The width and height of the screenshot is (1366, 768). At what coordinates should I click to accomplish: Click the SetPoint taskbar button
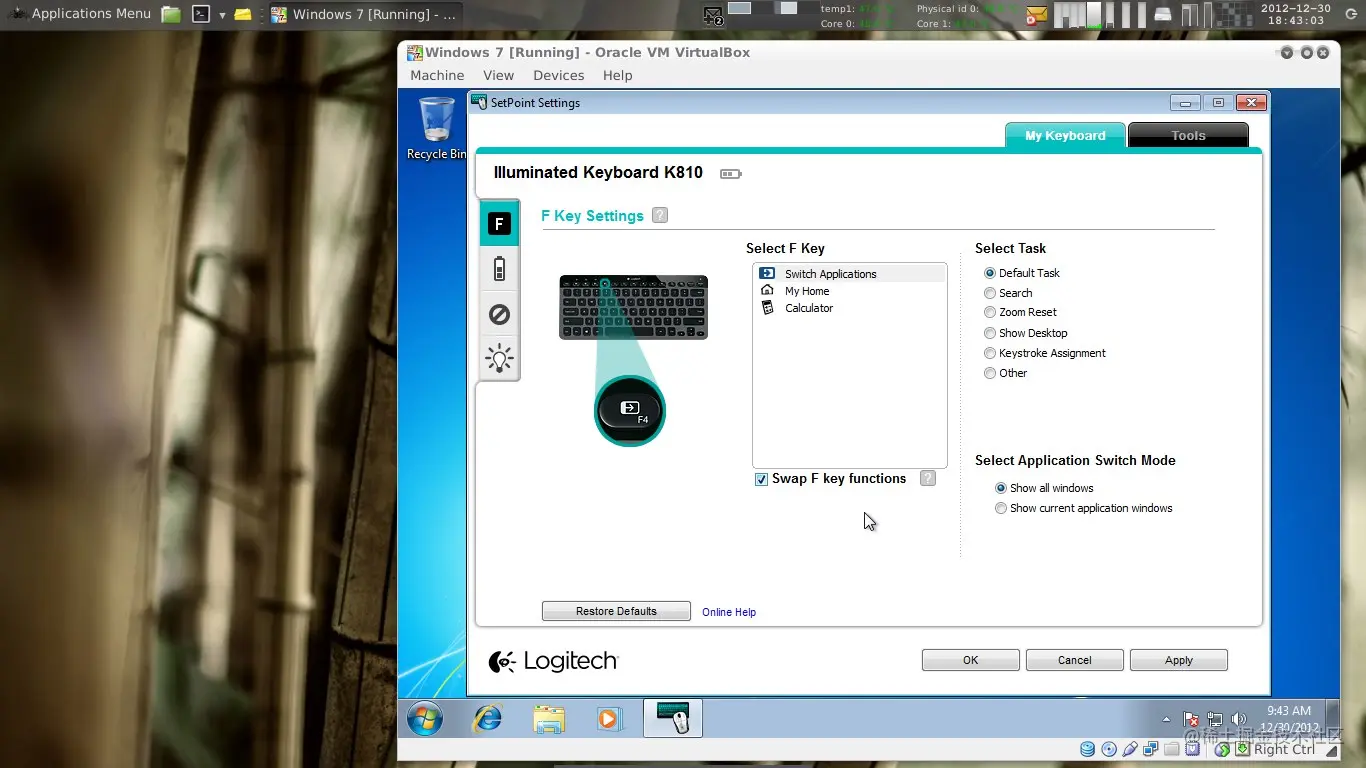672,718
